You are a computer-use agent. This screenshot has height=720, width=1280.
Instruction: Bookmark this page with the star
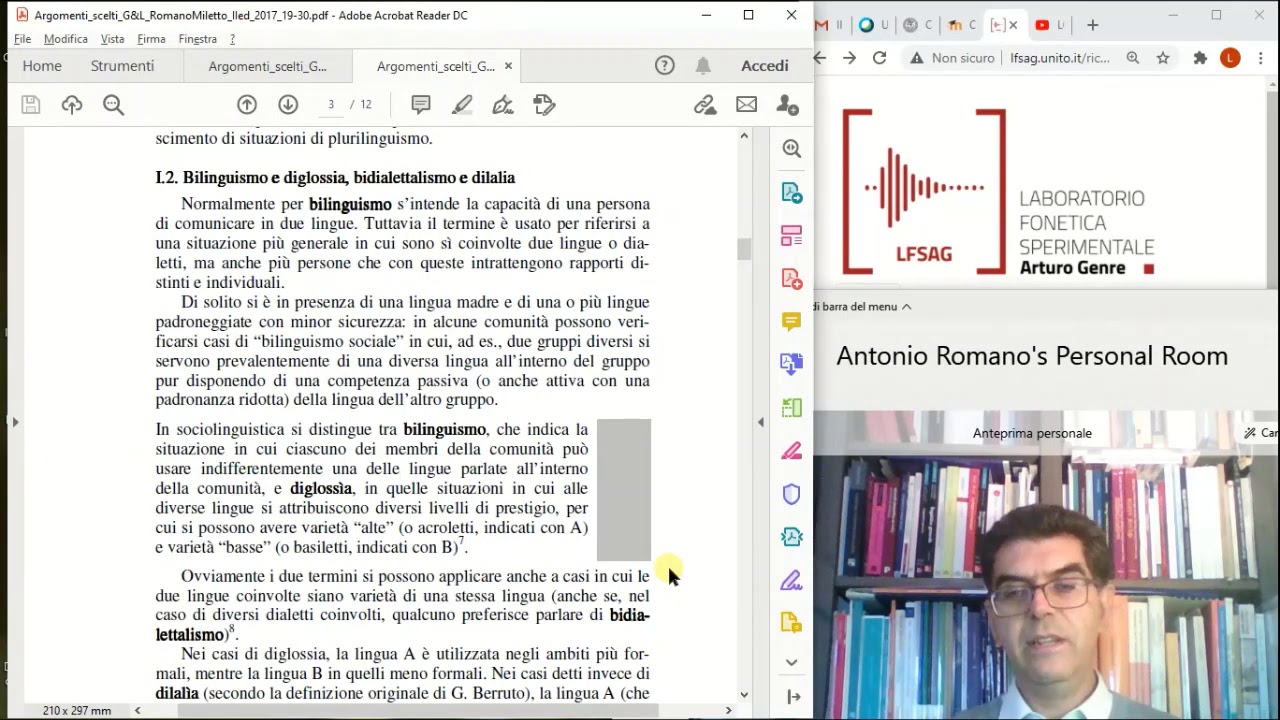[1163, 58]
